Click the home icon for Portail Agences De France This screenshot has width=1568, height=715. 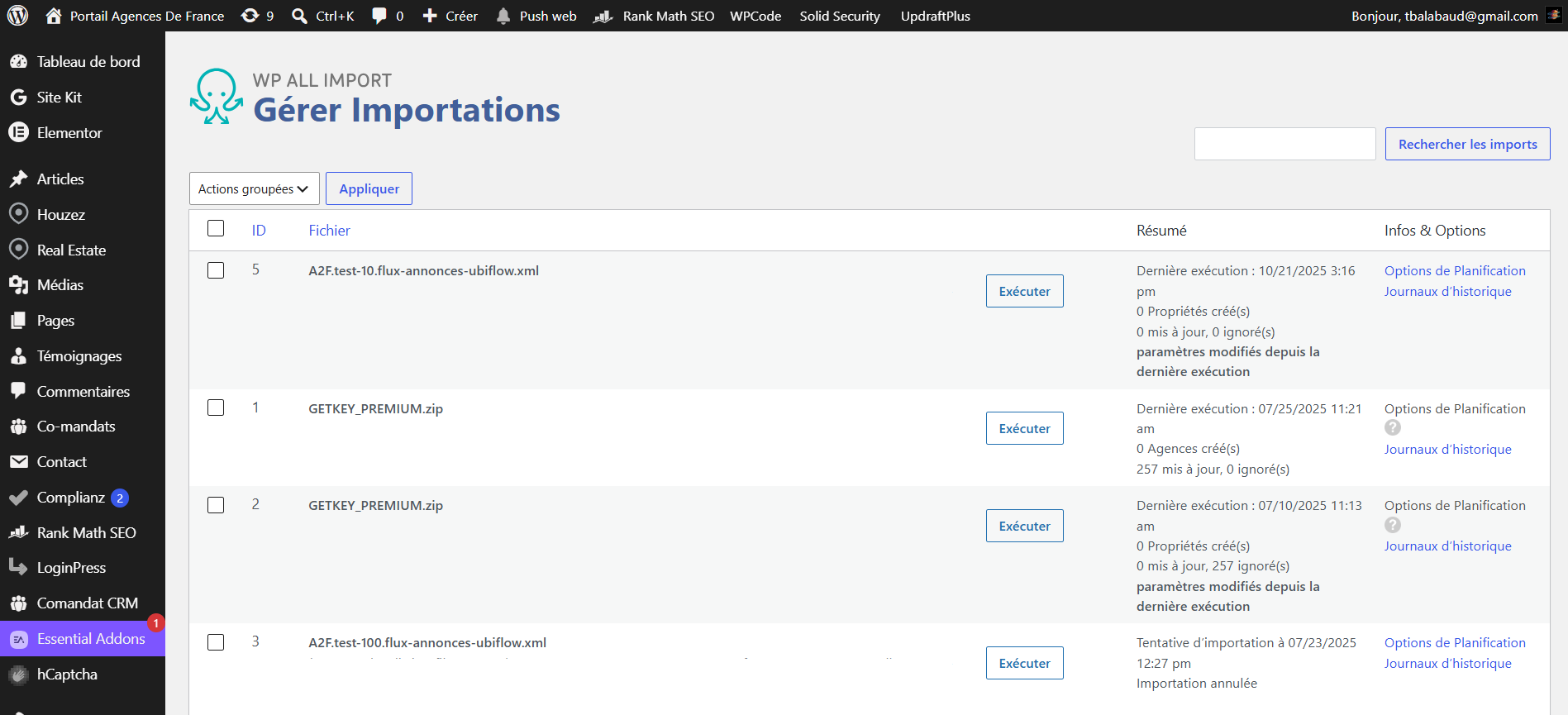click(54, 16)
